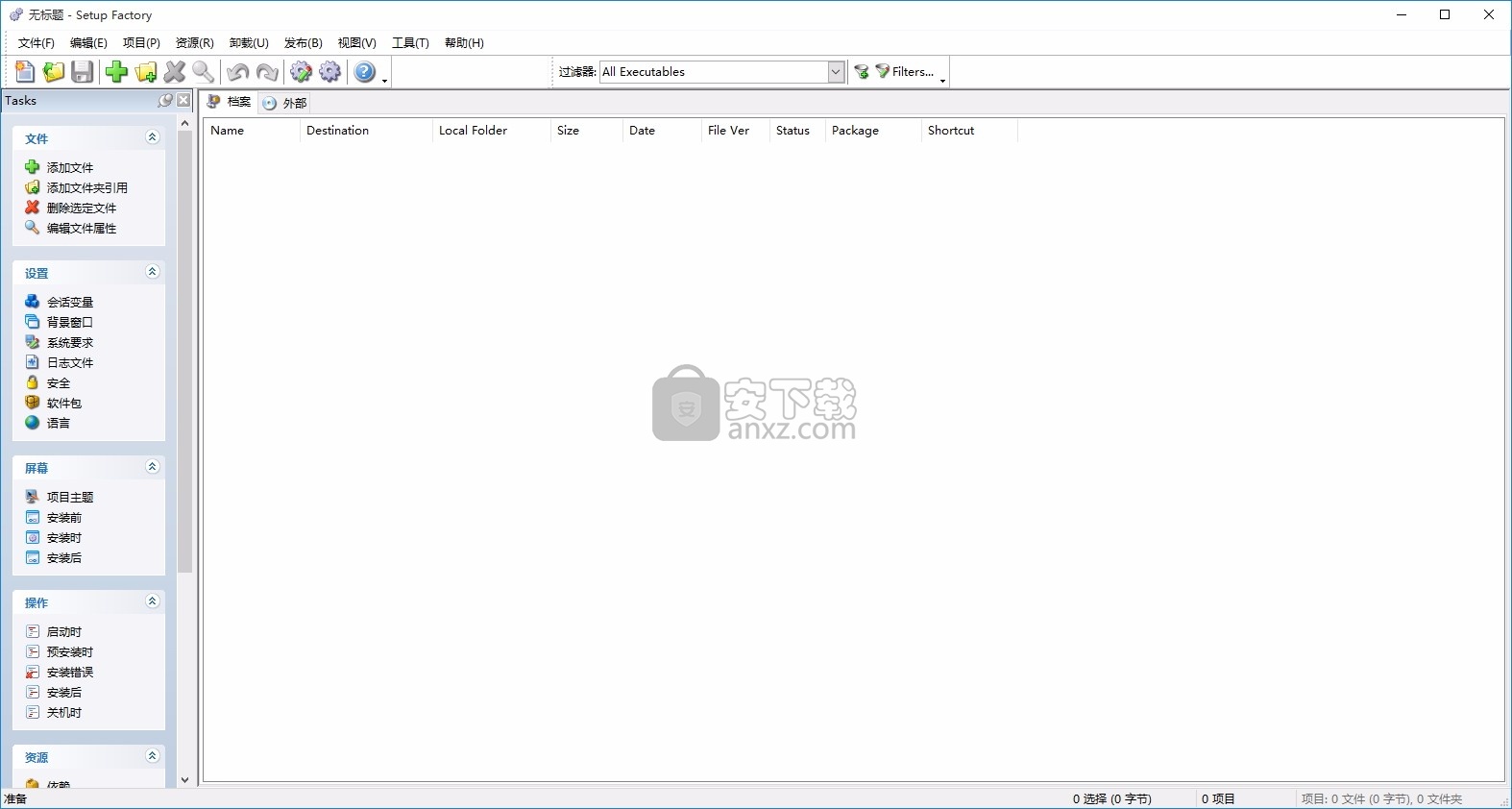The image size is (1512, 809).
Task: Pin the Tasks panel
Action: pos(165,101)
